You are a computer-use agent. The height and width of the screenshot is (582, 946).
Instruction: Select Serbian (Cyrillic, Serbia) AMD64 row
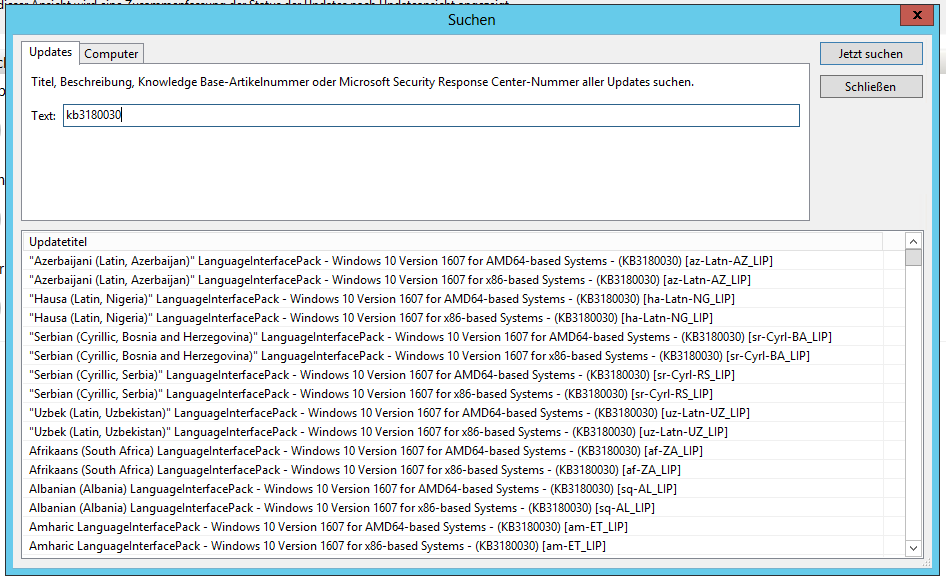point(382,375)
